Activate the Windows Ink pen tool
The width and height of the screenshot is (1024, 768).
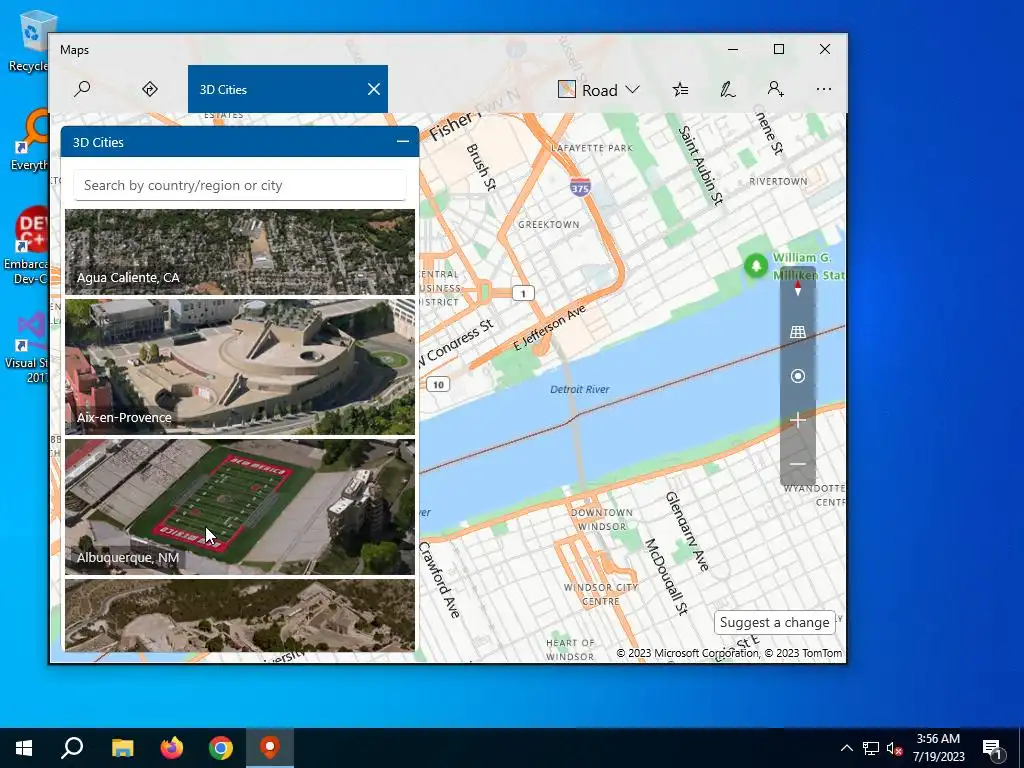pyautogui.click(x=728, y=89)
